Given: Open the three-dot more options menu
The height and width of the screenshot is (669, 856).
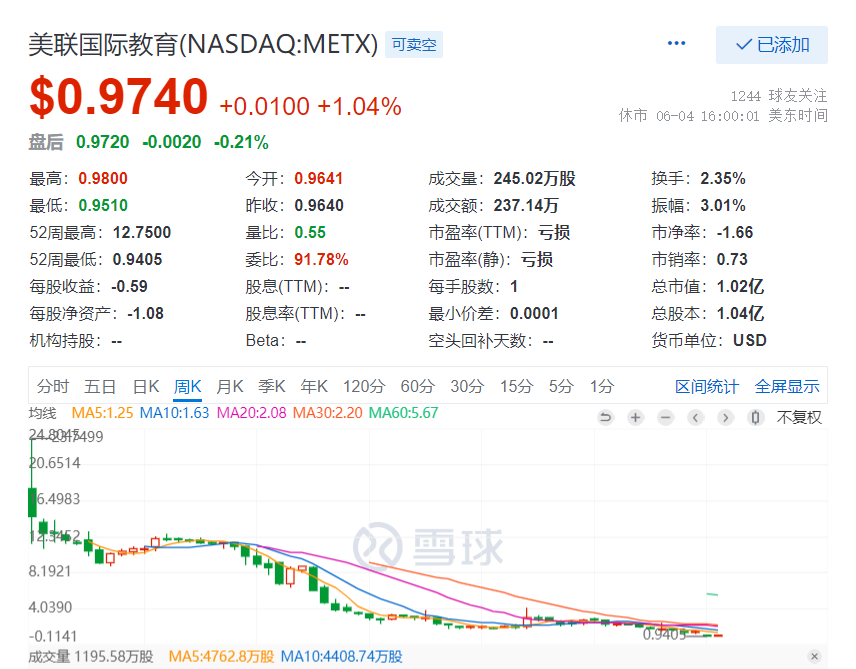Looking at the screenshot, I should pyautogui.click(x=676, y=44).
